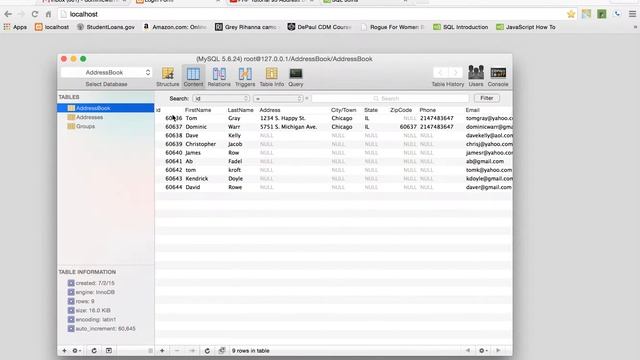The width and height of the screenshot is (640, 360).
Task: Reload the browser page
Action: coord(35,14)
